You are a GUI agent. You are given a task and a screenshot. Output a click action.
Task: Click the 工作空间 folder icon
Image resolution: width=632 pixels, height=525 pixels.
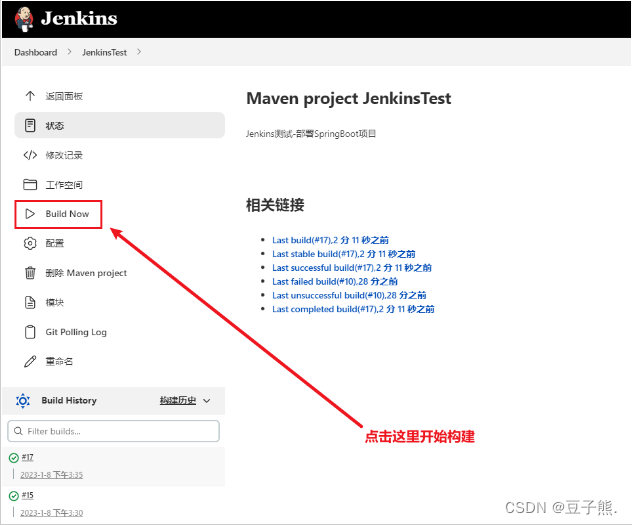(30, 185)
